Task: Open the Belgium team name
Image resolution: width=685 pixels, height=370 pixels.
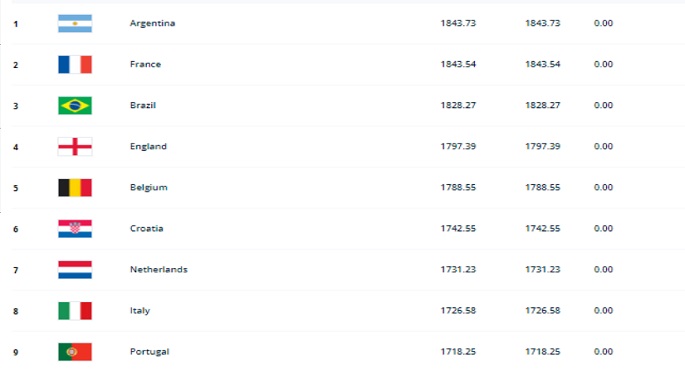Action: pos(149,187)
